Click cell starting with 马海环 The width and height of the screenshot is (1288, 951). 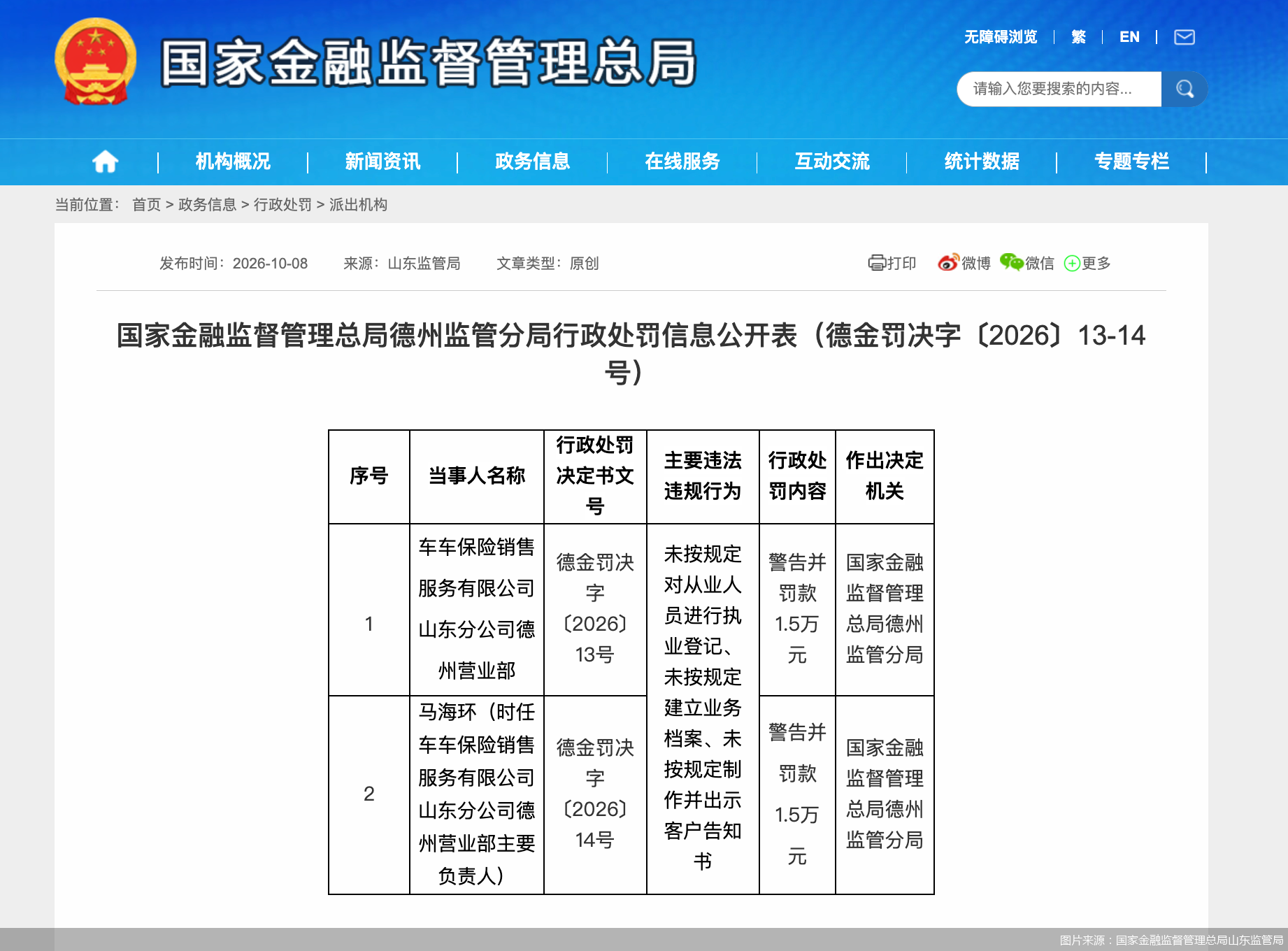click(x=476, y=794)
